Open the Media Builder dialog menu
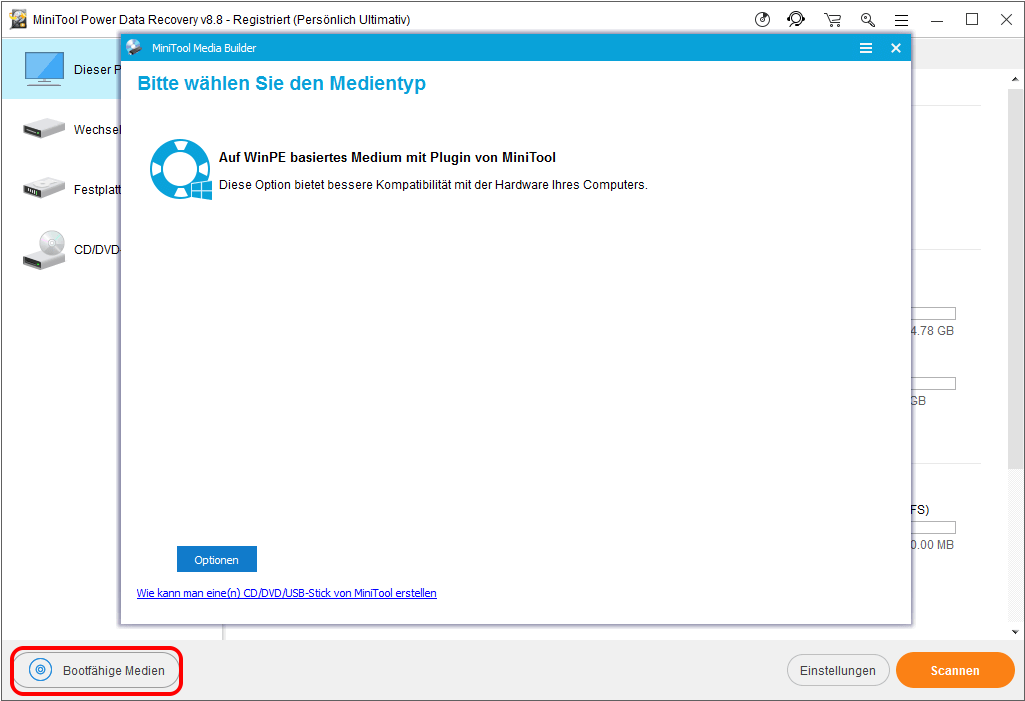1025x701 pixels. 866,48
